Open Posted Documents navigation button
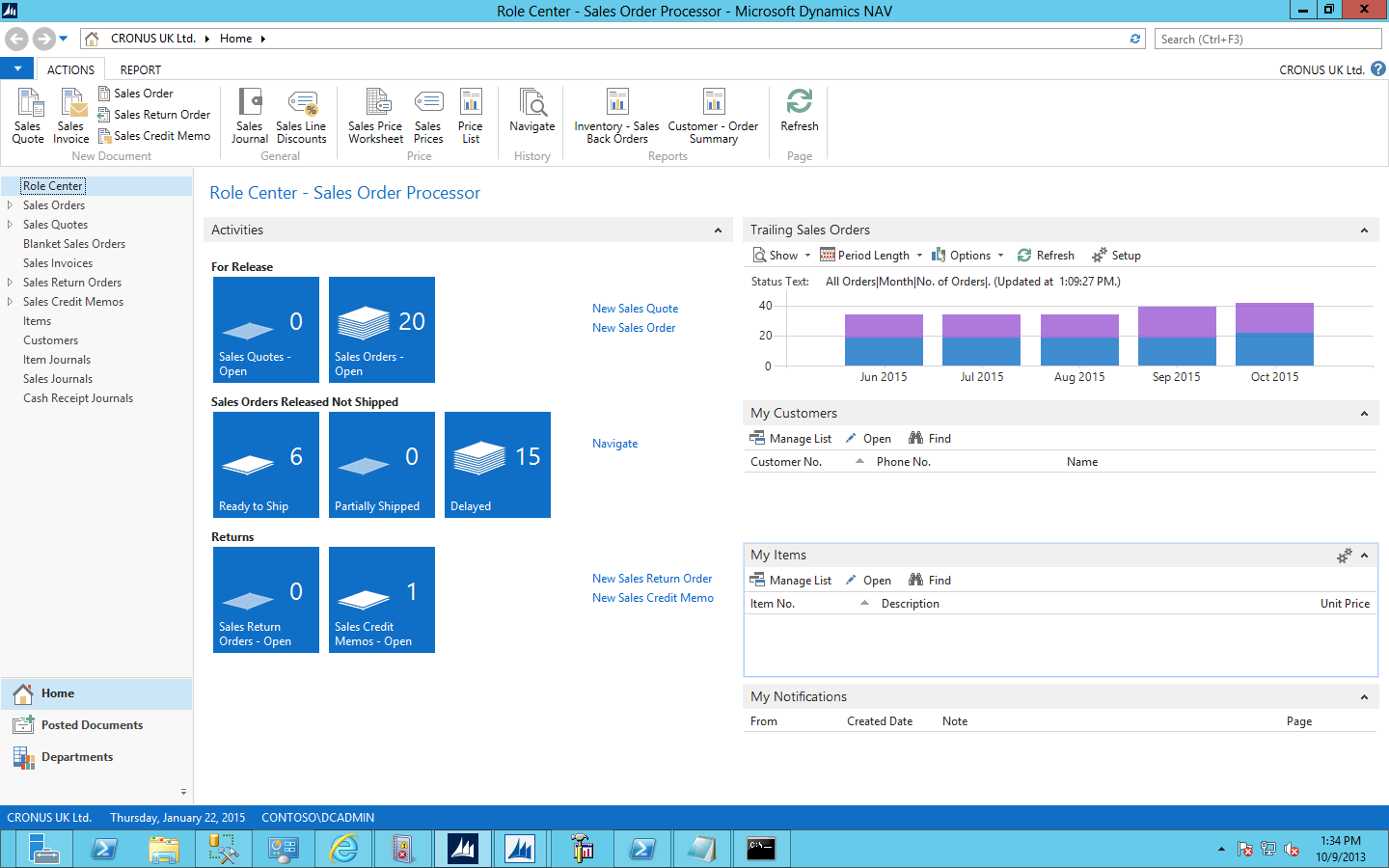The image size is (1389, 868). click(96, 725)
